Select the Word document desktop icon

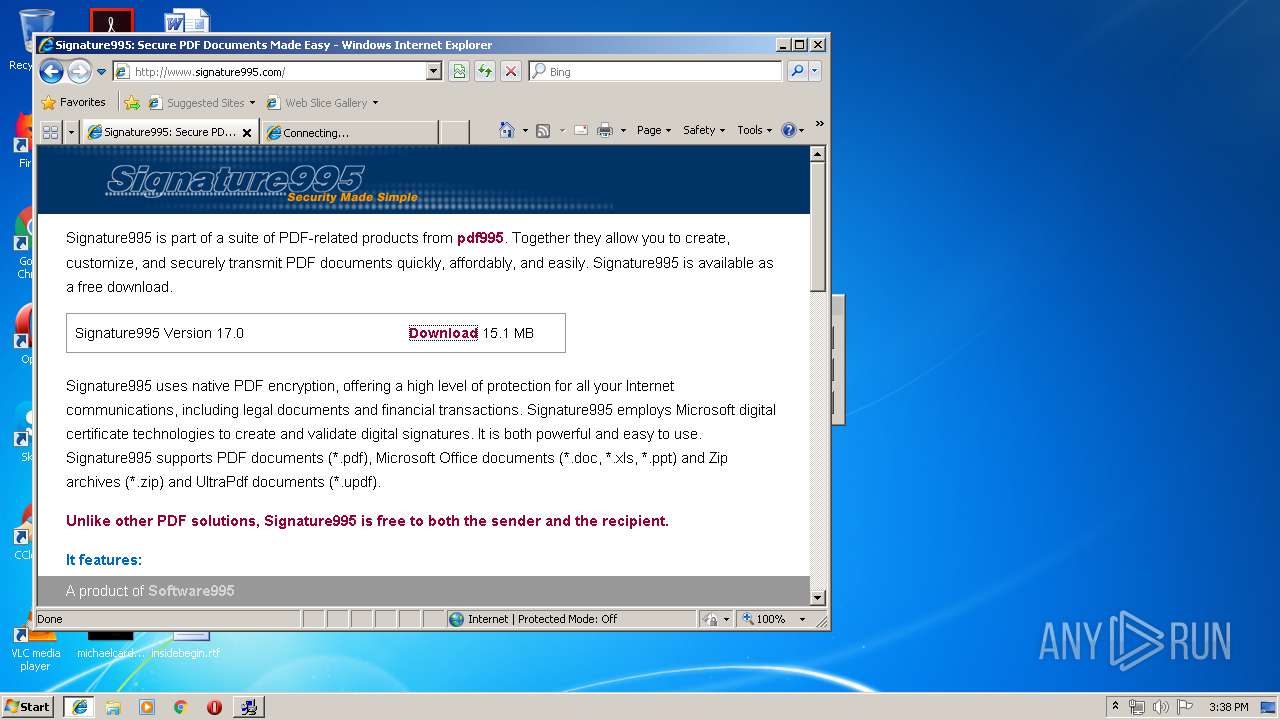coord(187,22)
